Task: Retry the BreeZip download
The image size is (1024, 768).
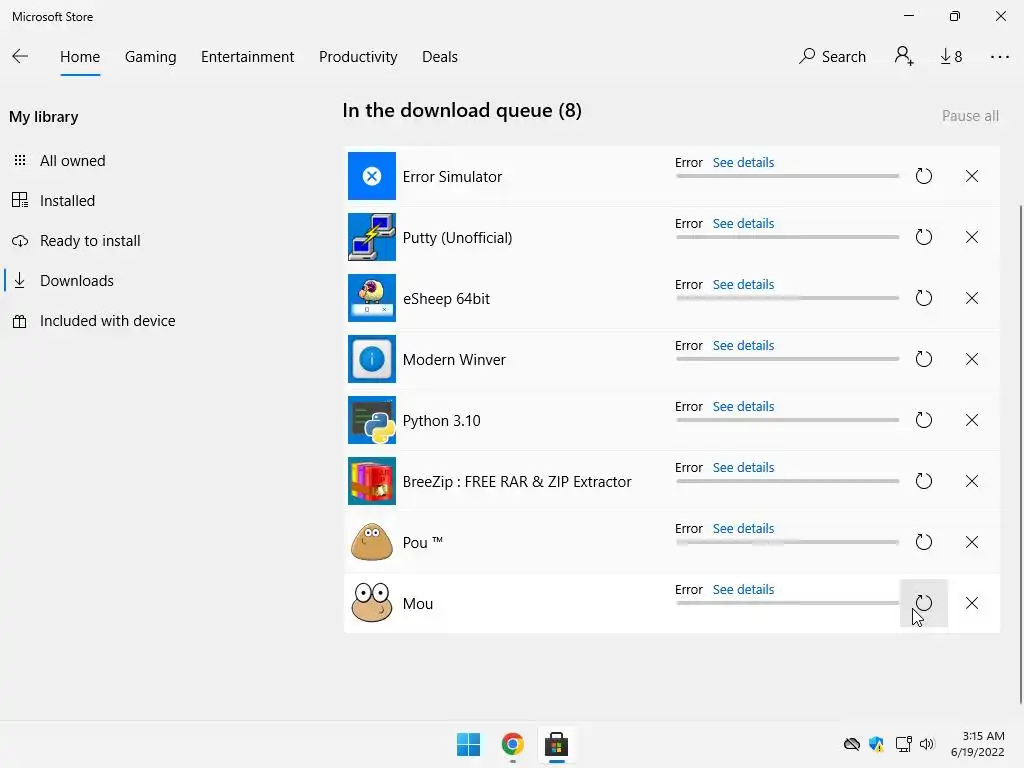Action: tap(923, 481)
